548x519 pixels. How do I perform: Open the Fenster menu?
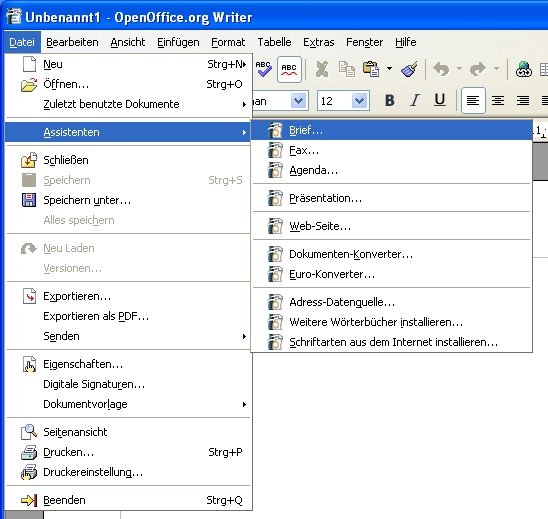[365, 42]
